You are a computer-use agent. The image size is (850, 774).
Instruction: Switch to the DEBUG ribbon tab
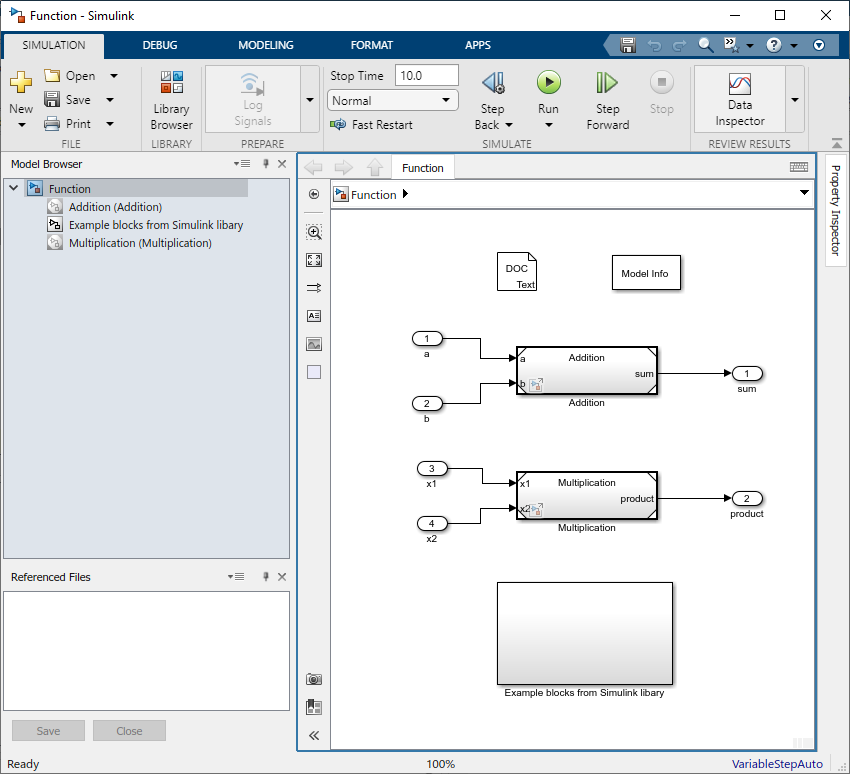[157, 45]
